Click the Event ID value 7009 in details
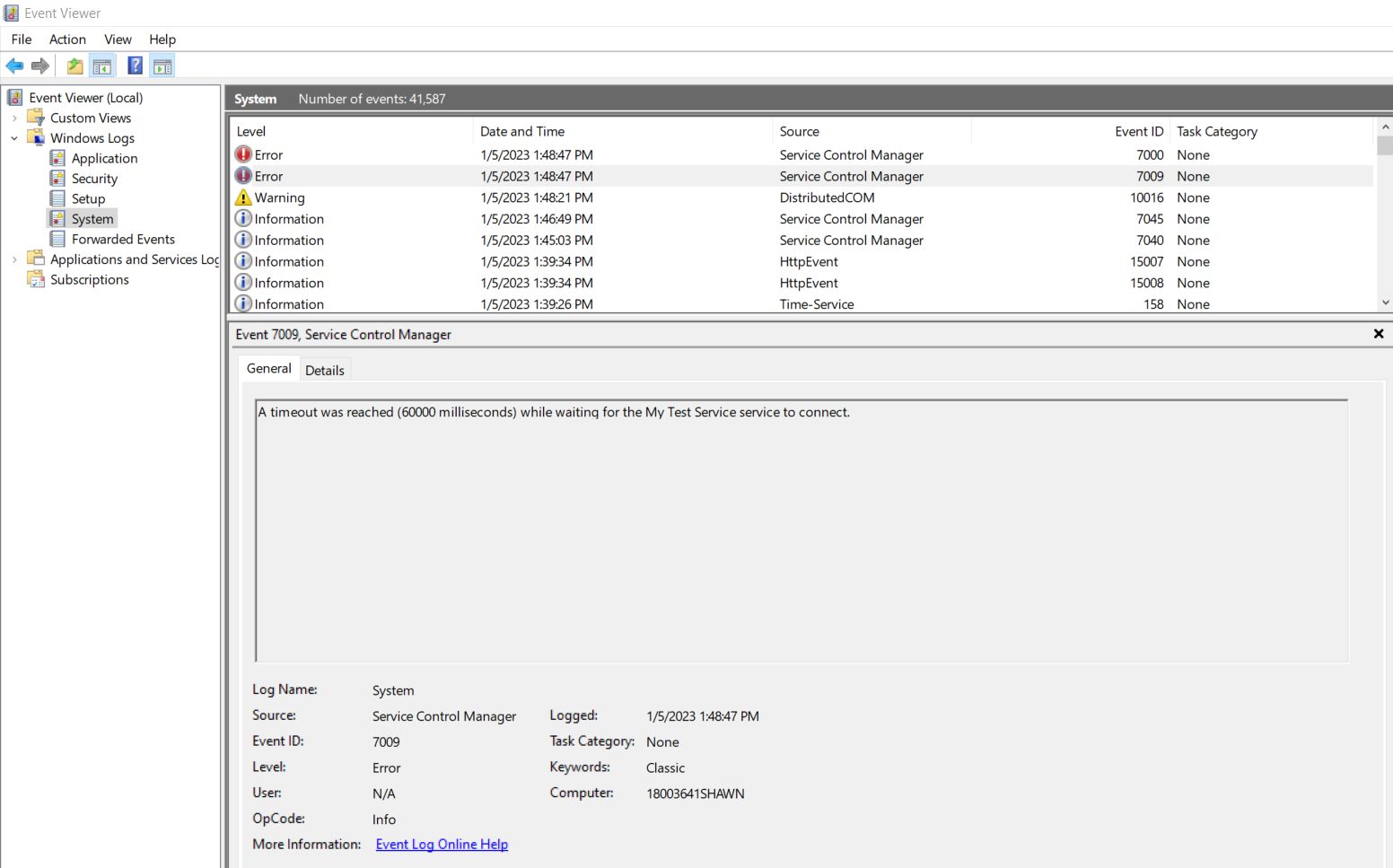This screenshot has height=868, width=1393. coord(386,742)
